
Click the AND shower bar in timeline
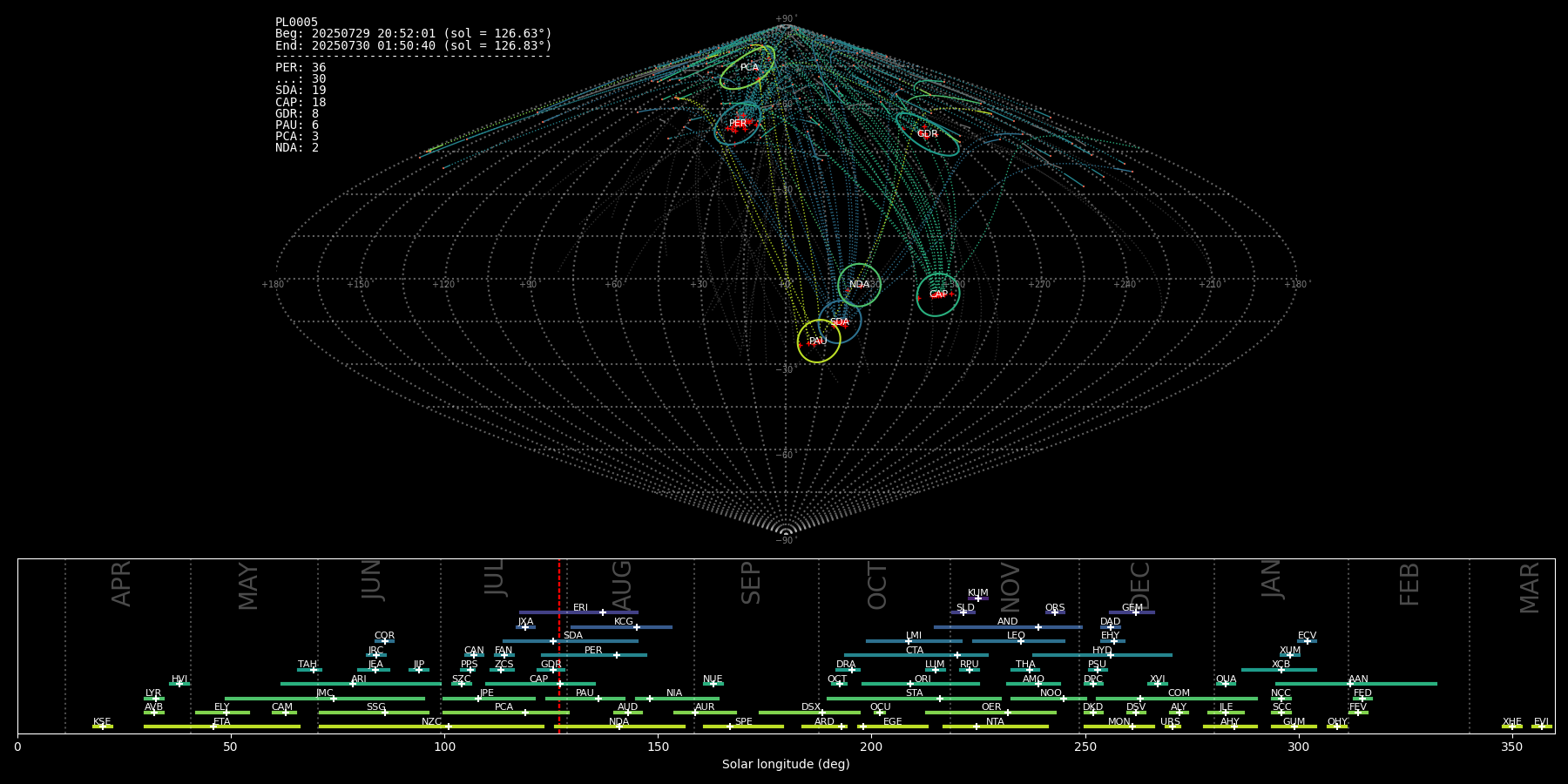pyautogui.click(x=1008, y=627)
